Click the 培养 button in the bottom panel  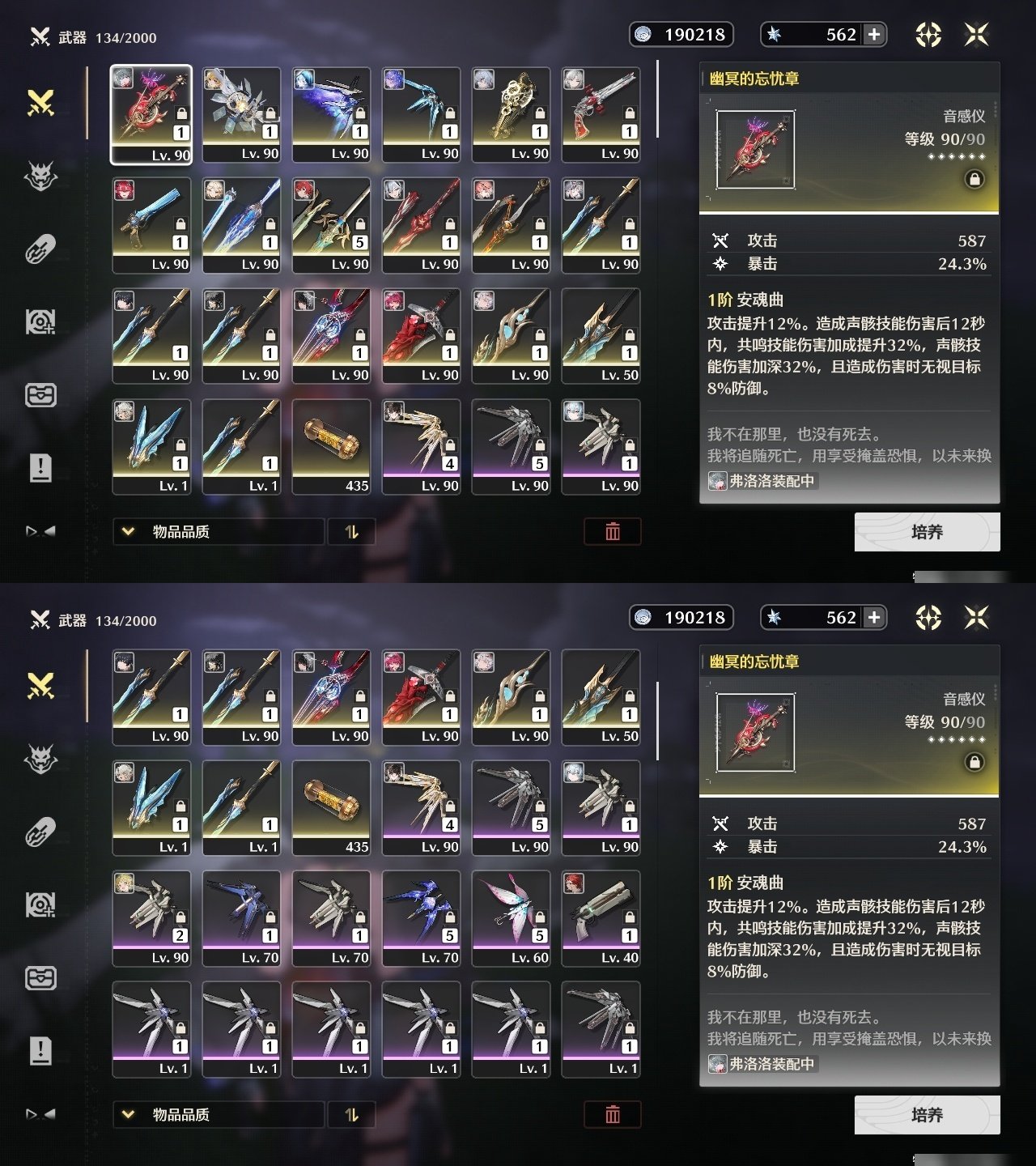[927, 1115]
